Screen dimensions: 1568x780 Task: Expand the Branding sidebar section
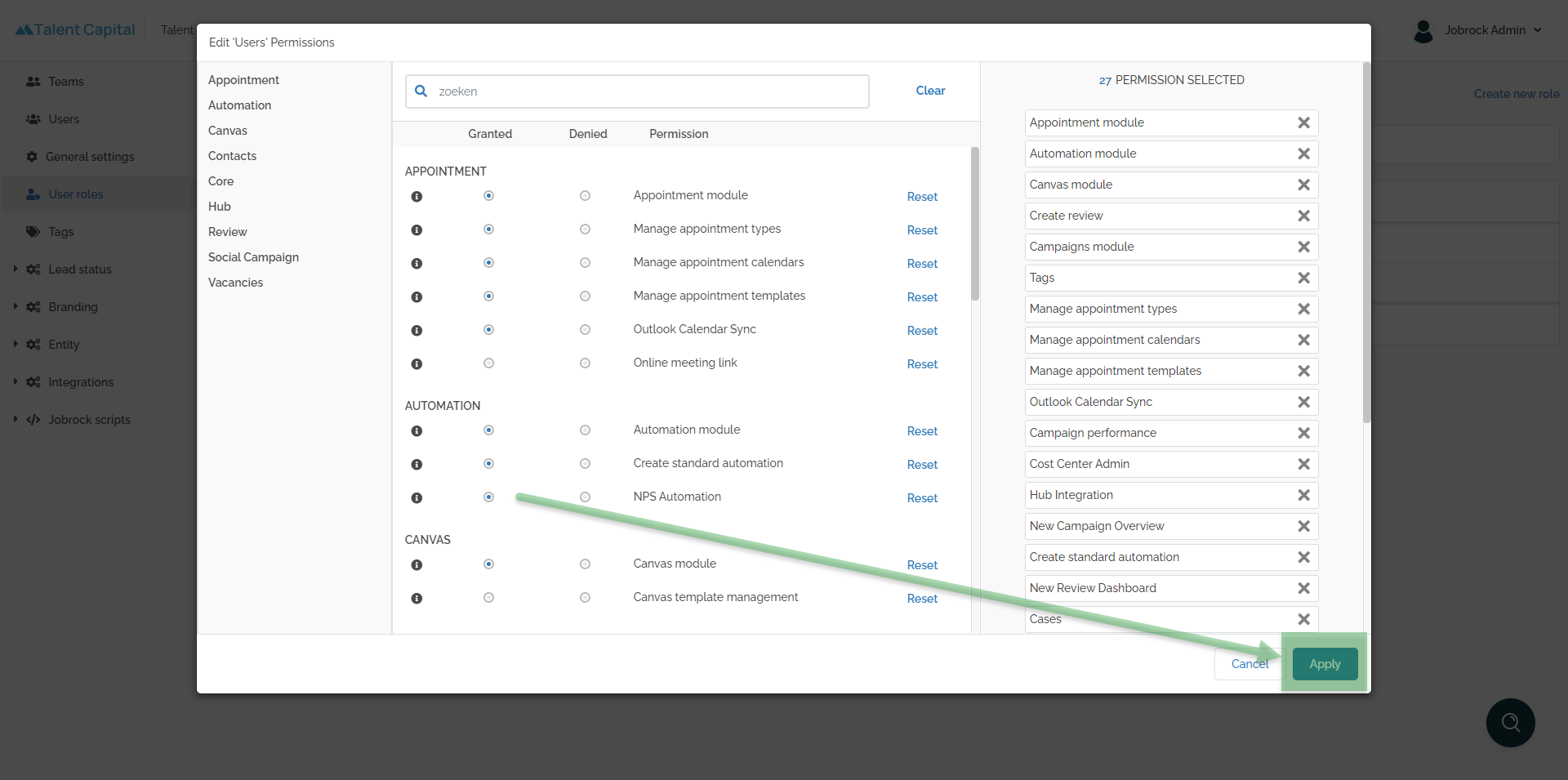pos(15,306)
